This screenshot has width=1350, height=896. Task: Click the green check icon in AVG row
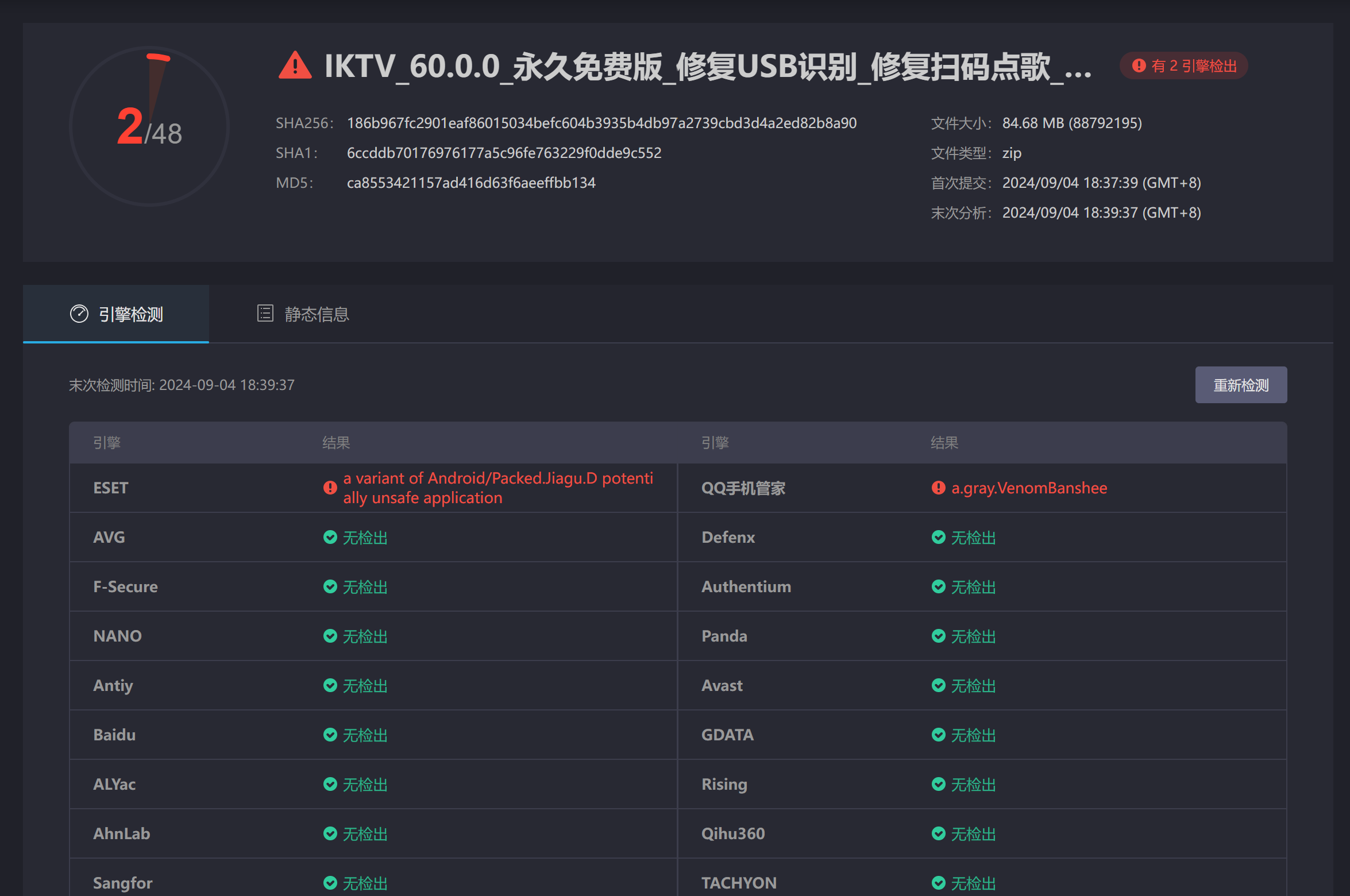pyautogui.click(x=330, y=537)
